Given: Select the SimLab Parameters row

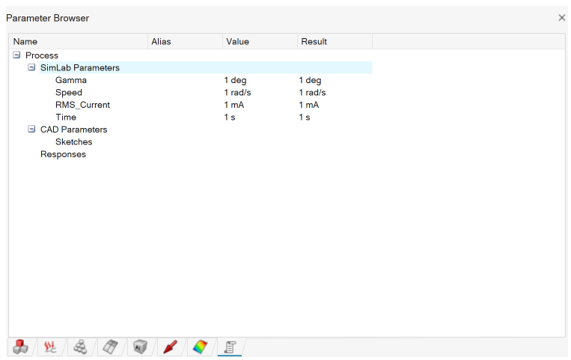Looking at the screenshot, I should [x=206, y=68].
